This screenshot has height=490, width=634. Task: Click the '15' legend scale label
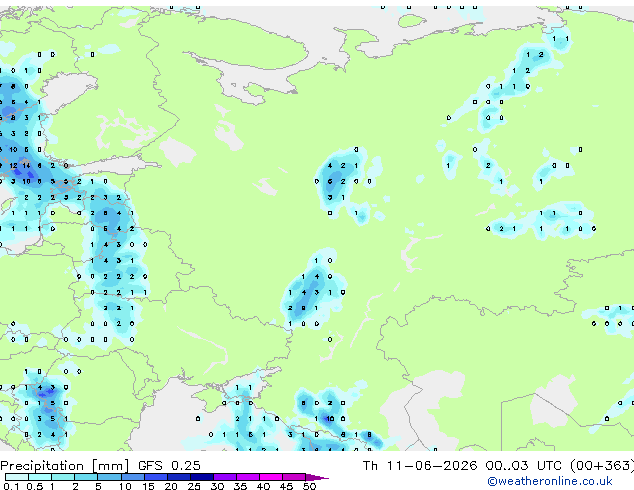148,486
